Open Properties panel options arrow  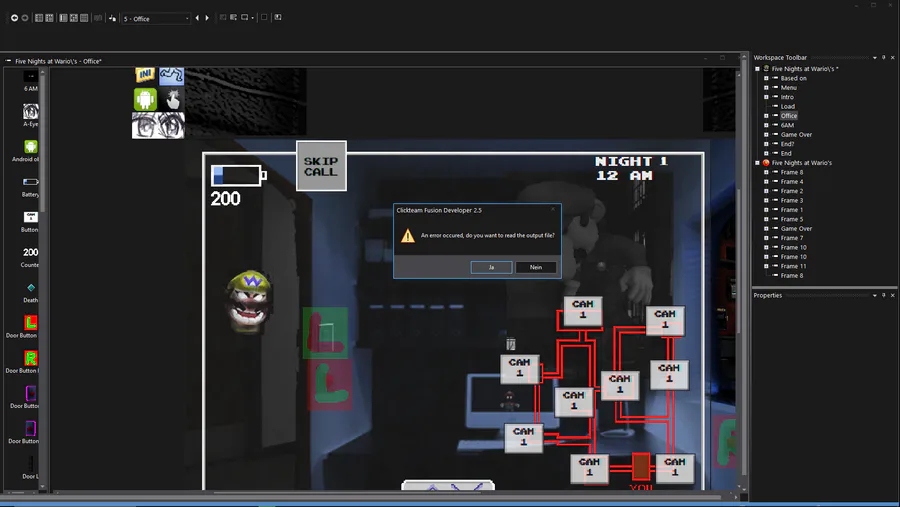pos(875,295)
